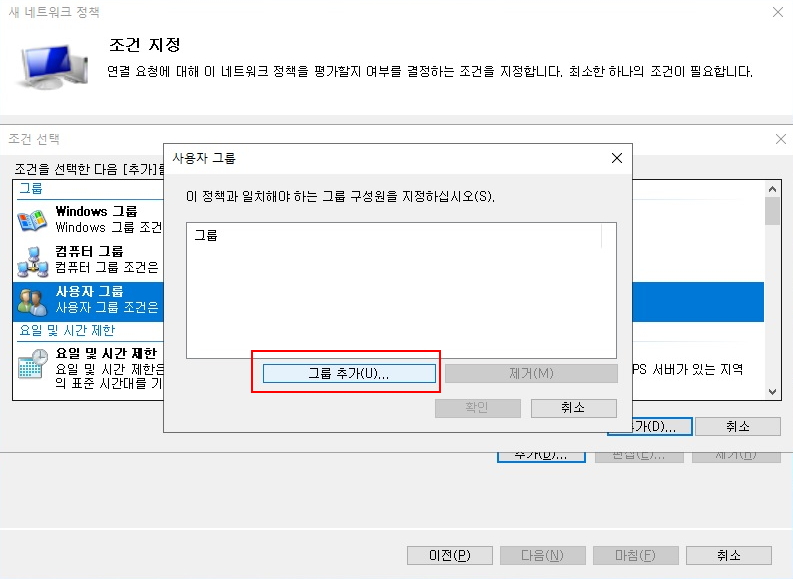Click the 마침(F) wizard button
Viewport: 793px width, 579px height.
click(x=635, y=555)
